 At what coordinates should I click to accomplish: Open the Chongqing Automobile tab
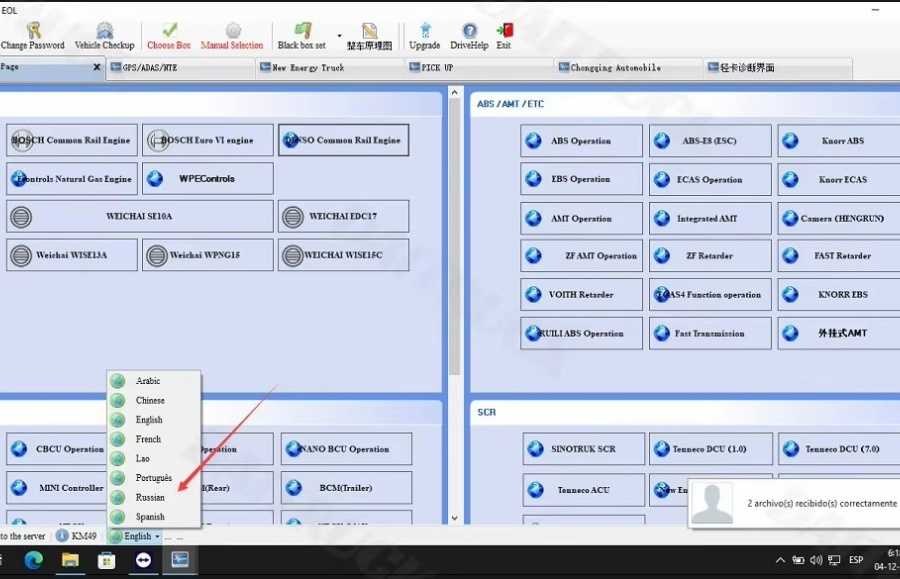629,68
